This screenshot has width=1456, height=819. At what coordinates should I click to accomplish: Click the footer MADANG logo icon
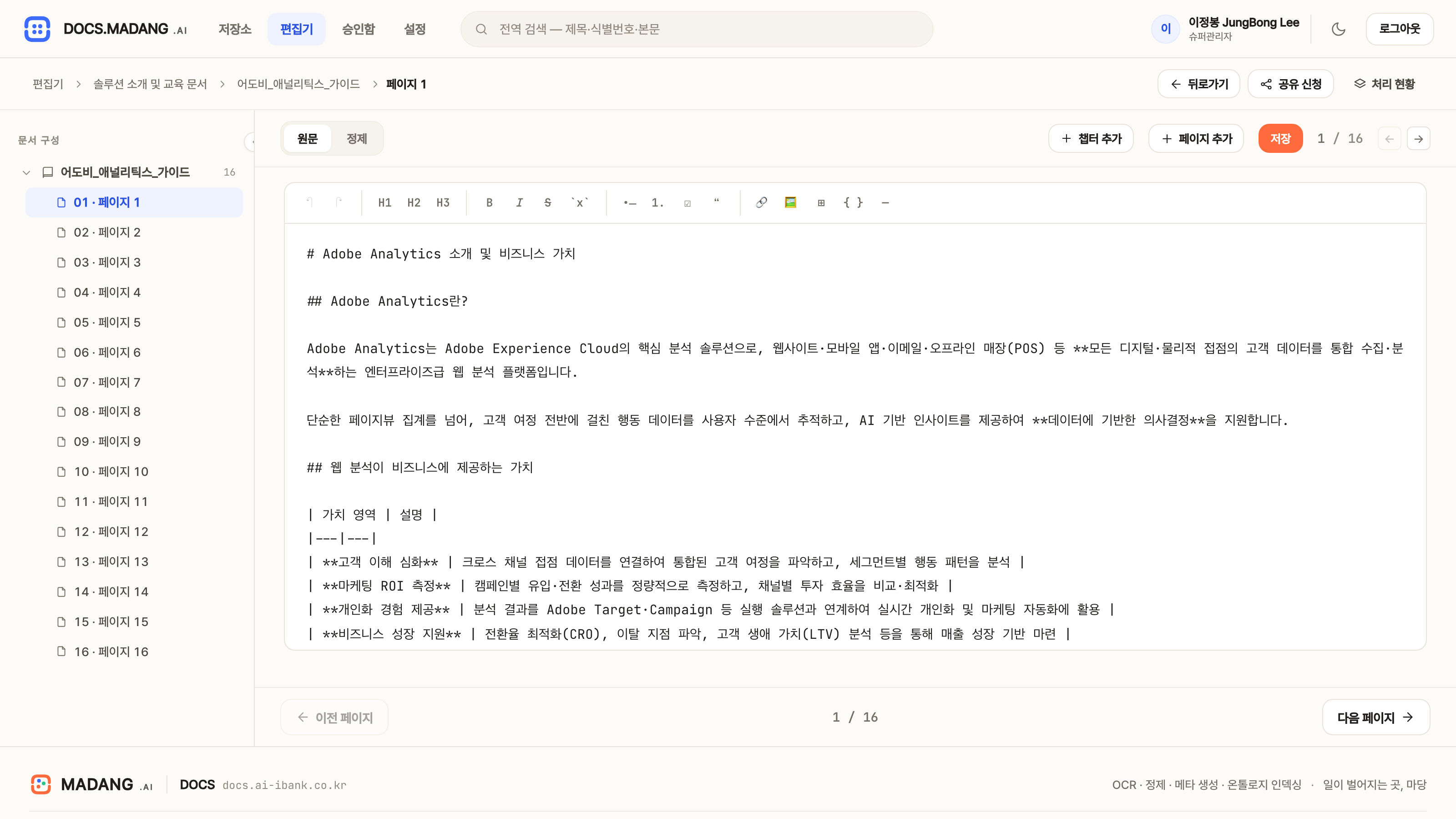click(x=40, y=784)
